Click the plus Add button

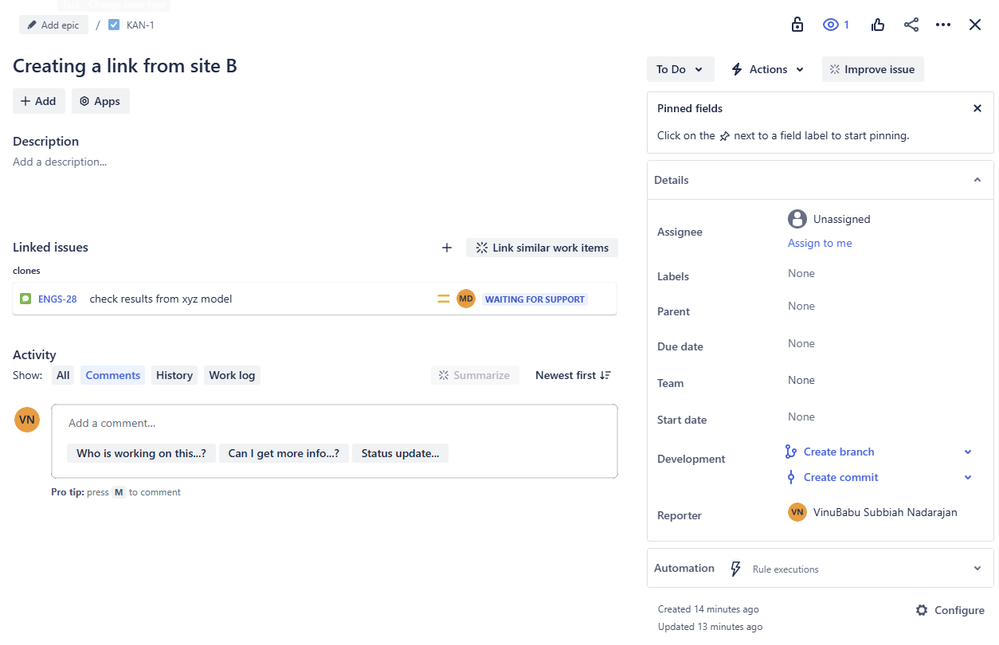click(x=39, y=101)
